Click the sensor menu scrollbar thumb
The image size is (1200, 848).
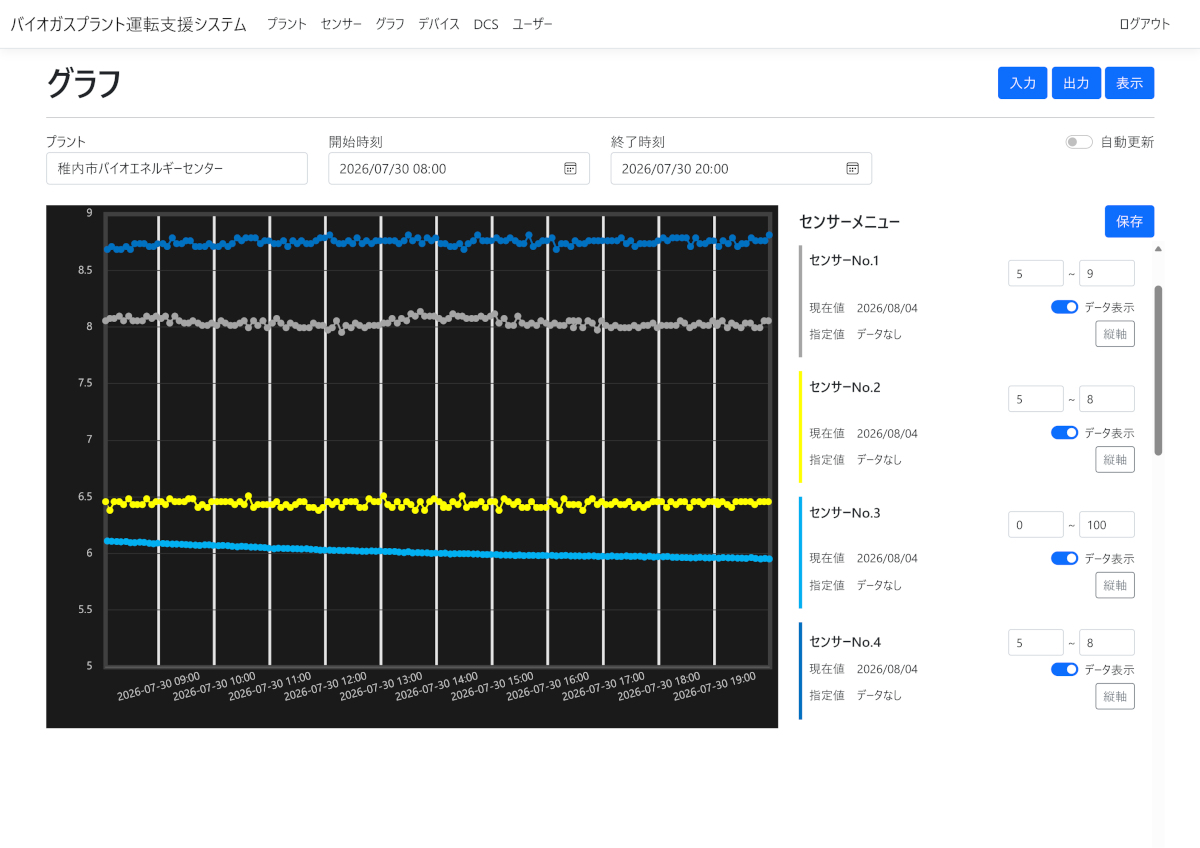click(1158, 370)
